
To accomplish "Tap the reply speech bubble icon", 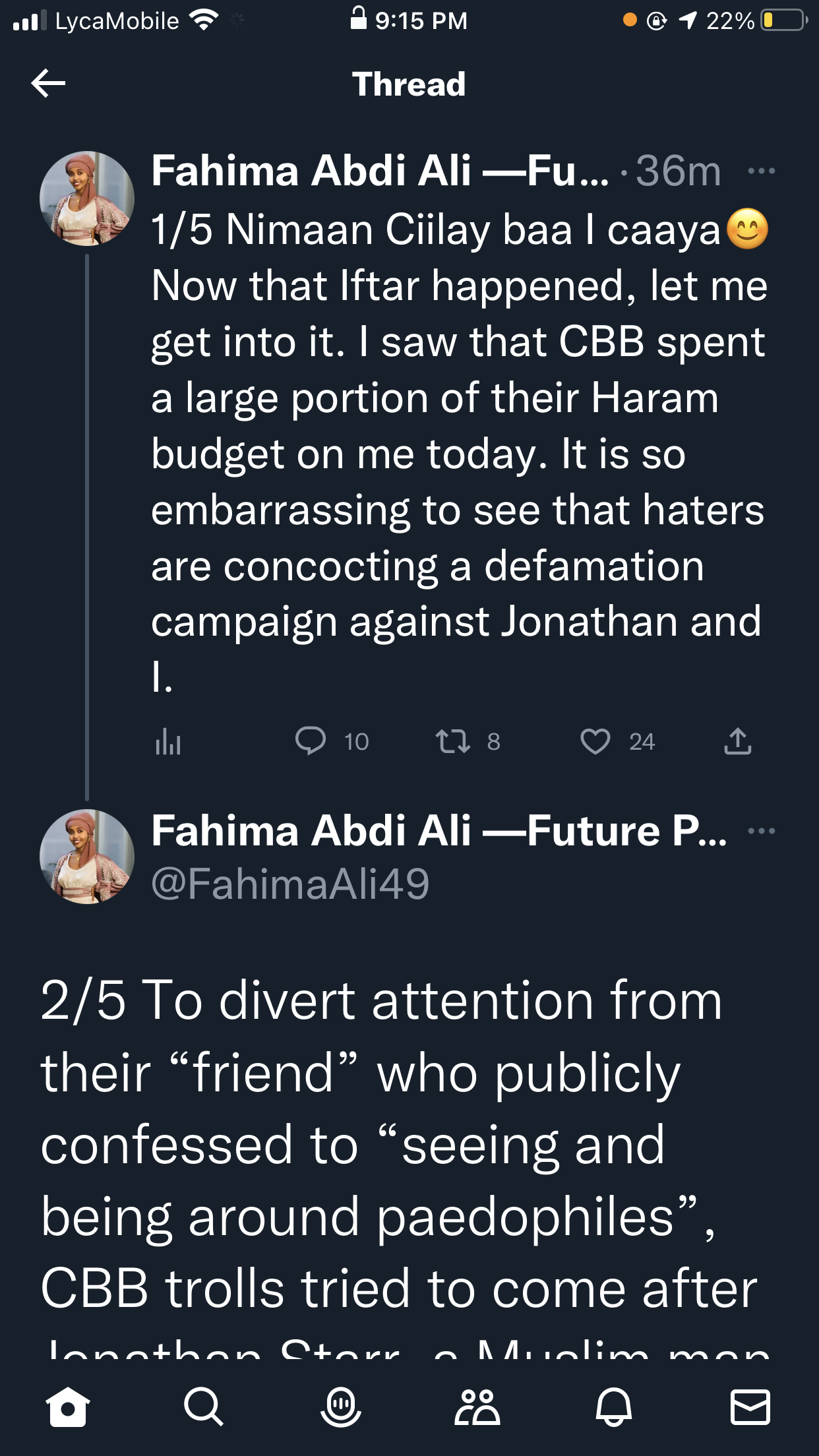I will (x=310, y=741).
